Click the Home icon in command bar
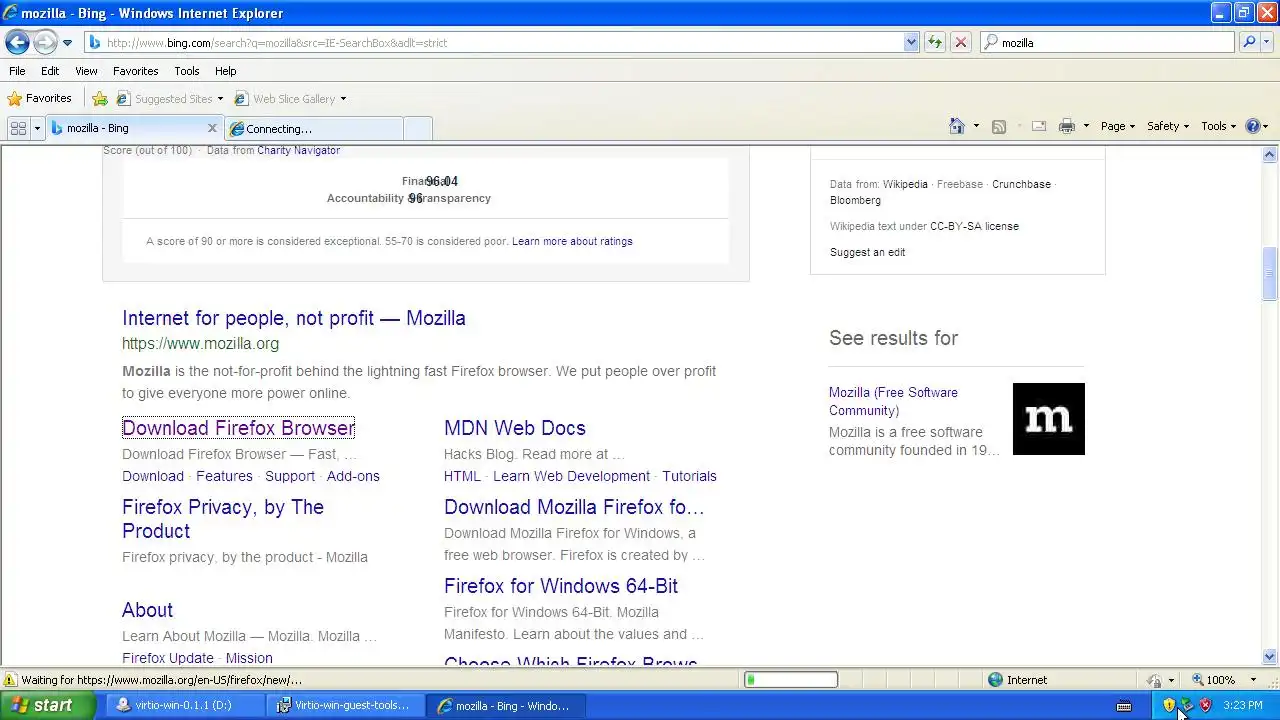The image size is (1280, 720). click(957, 126)
